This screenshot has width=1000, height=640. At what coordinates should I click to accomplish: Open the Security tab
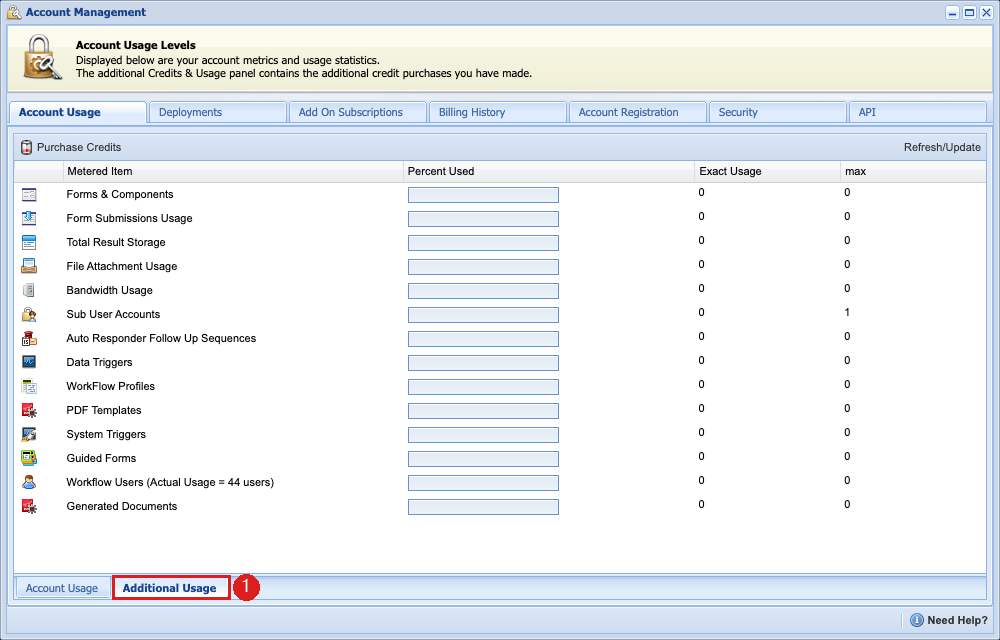tap(778, 112)
